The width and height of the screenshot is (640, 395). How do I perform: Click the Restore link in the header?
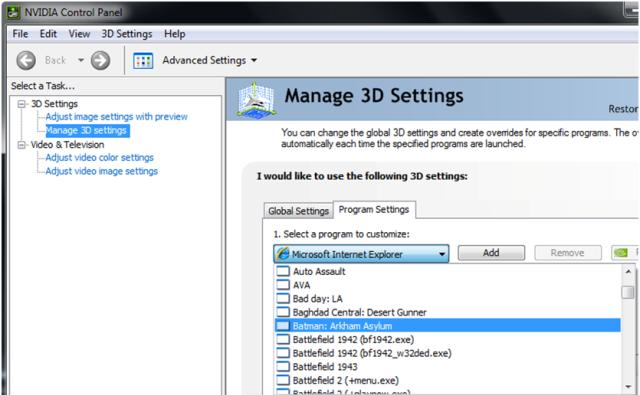click(623, 109)
